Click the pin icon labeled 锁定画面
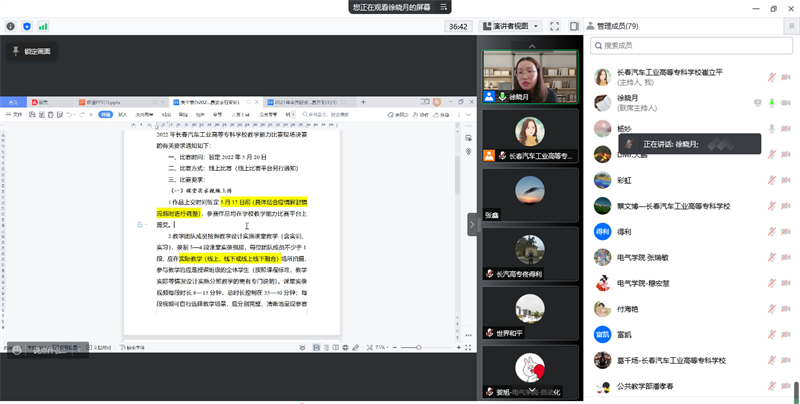Image resolution: width=800 pixels, height=404 pixels. (15, 50)
